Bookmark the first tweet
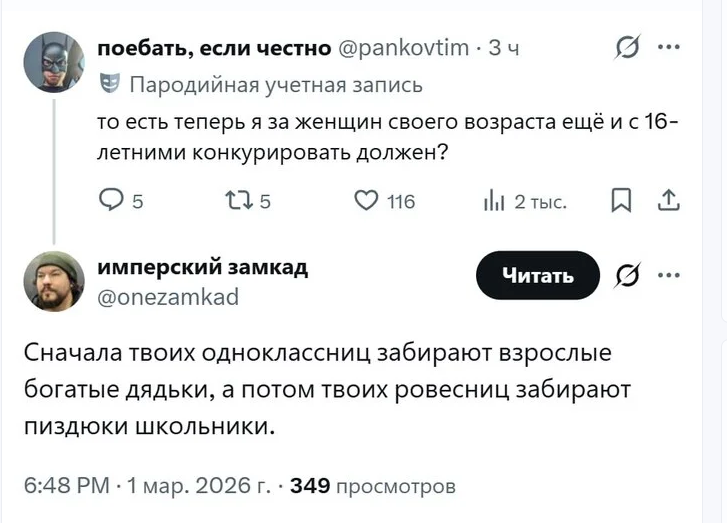This screenshot has width=727, height=523. click(618, 202)
